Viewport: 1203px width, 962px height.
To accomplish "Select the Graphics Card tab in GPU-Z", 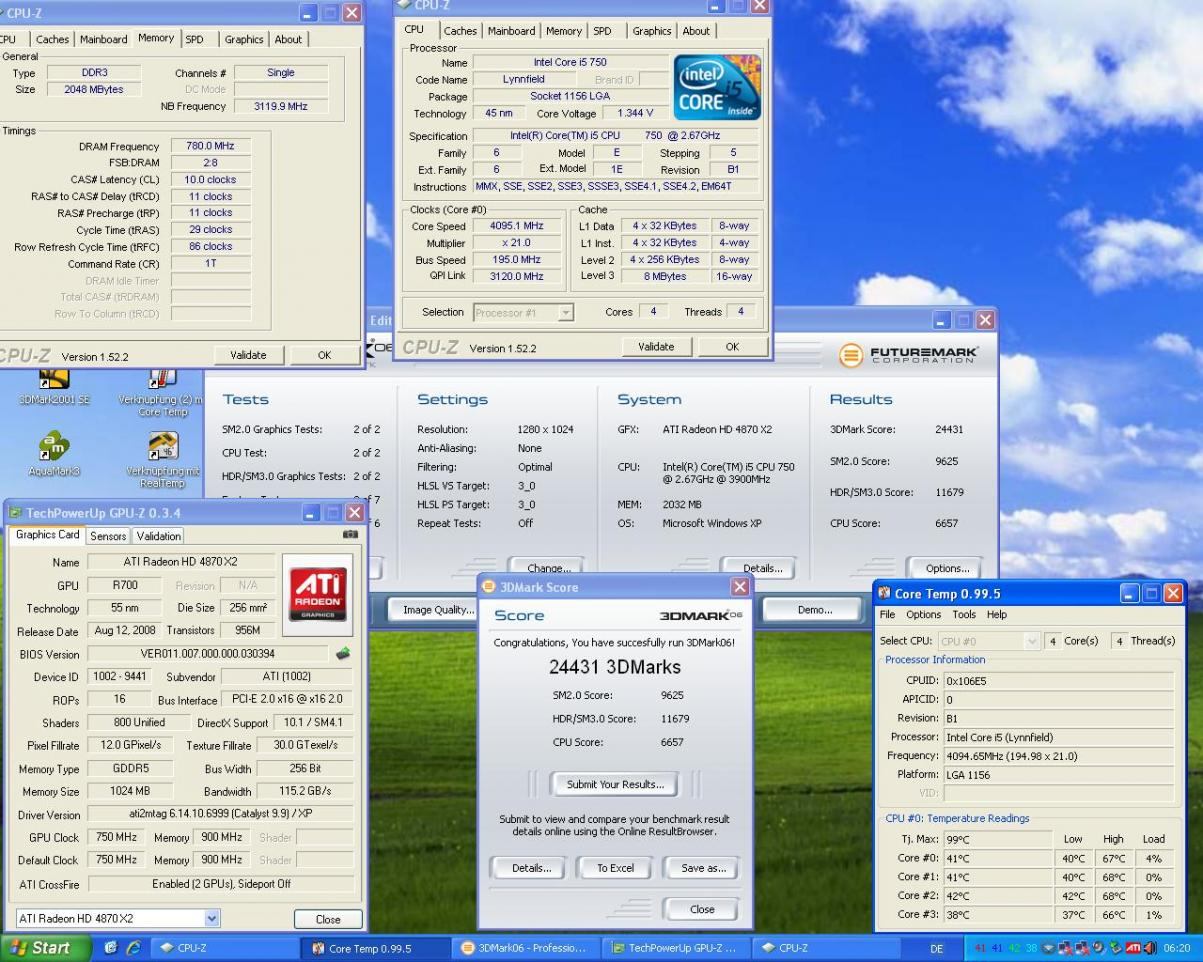I will pyautogui.click(x=47, y=535).
